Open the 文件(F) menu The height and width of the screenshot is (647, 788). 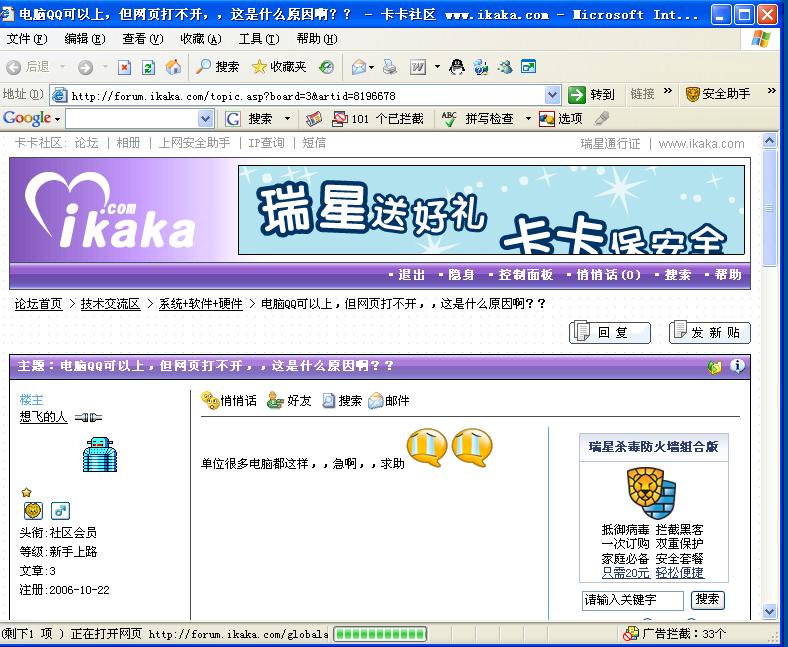27,39
